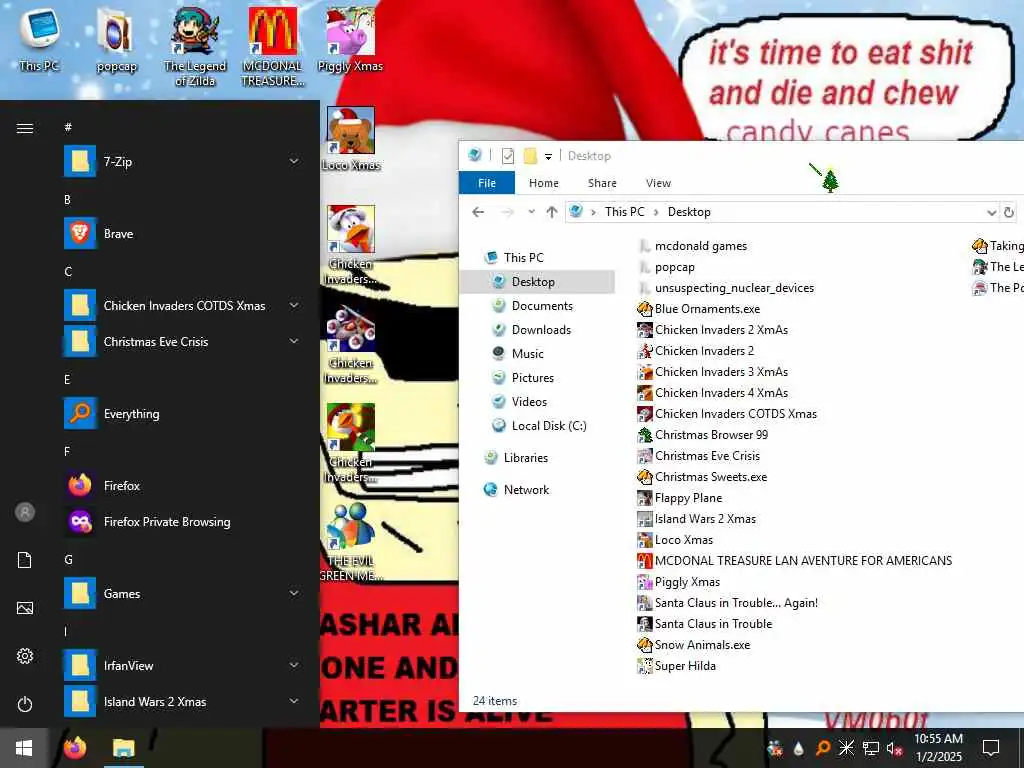Open Firefox from the taskbar
Viewport: 1024px width, 768px height.
coord(74,748)
